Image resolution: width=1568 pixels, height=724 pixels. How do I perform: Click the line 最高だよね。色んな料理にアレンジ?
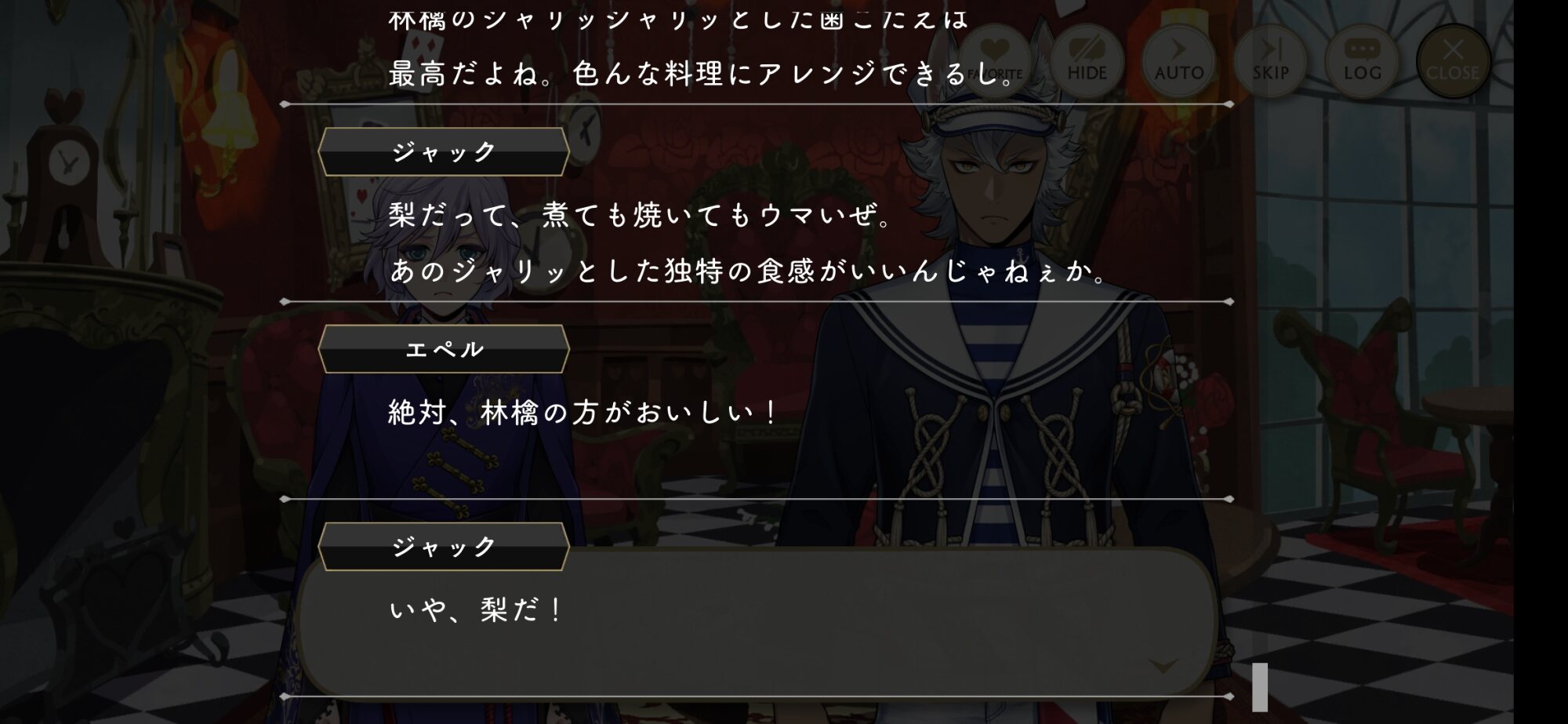tap(702, 74)
